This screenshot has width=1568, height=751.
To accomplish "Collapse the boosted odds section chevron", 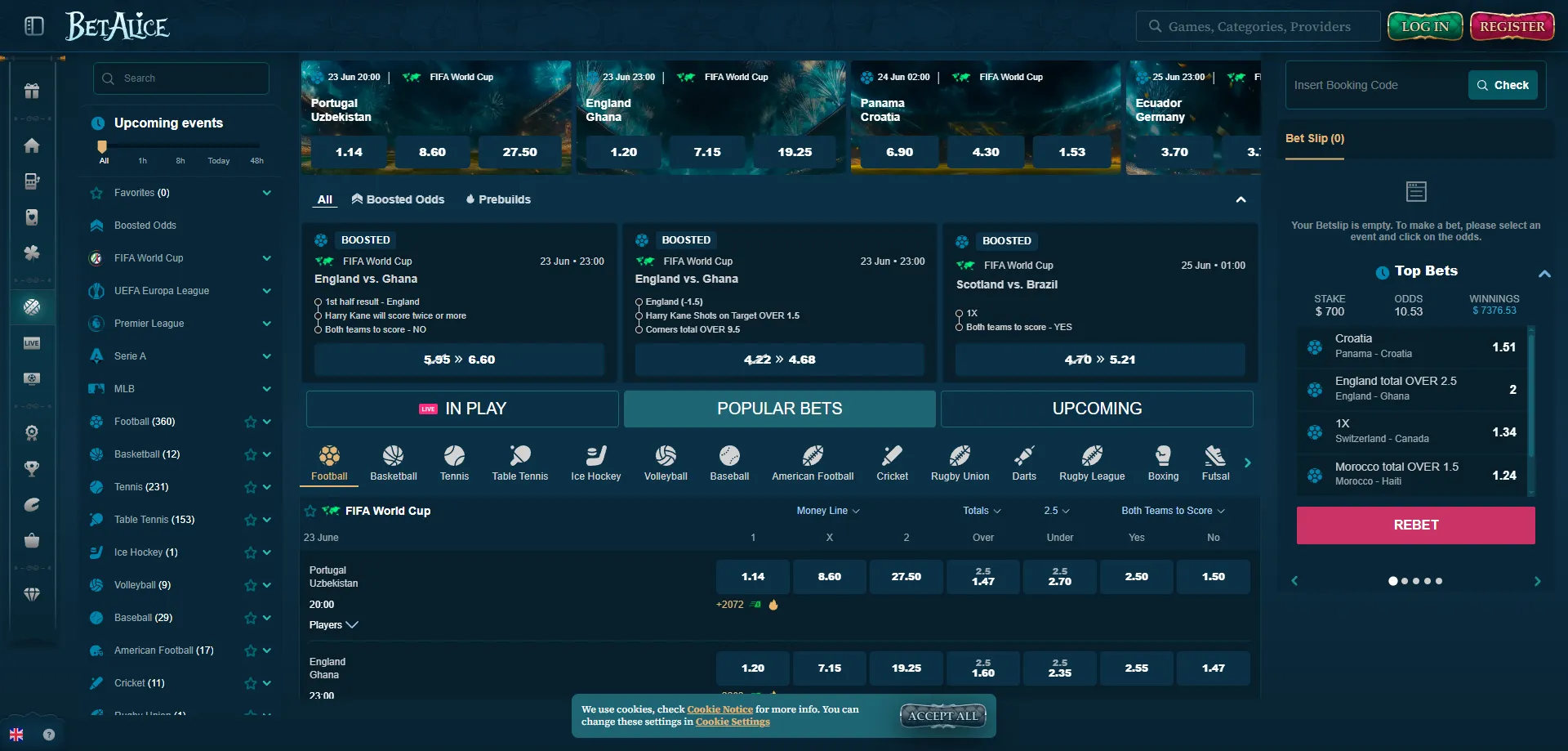I will (1241, 199).
